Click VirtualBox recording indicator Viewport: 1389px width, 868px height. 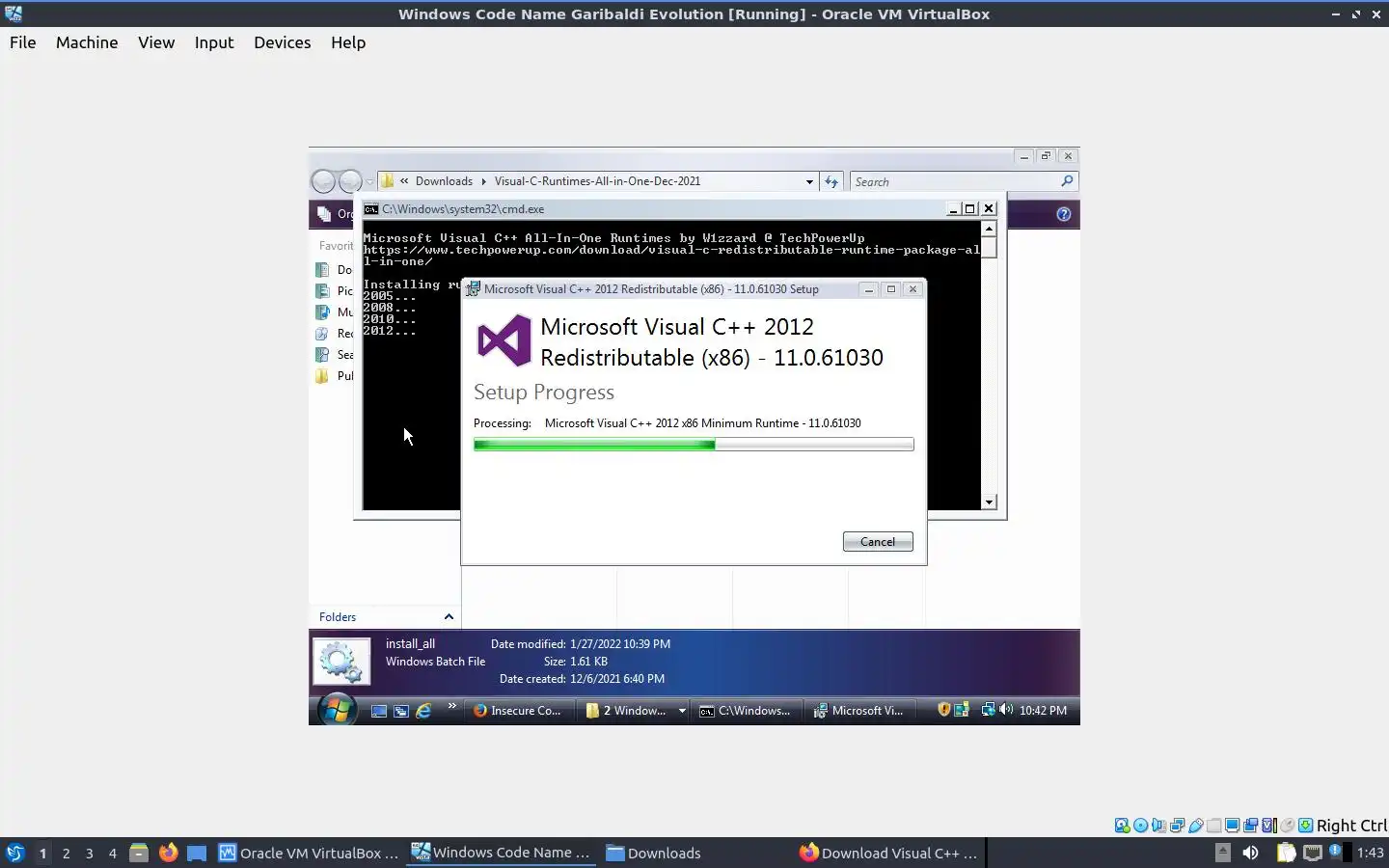click(1250, 826)
